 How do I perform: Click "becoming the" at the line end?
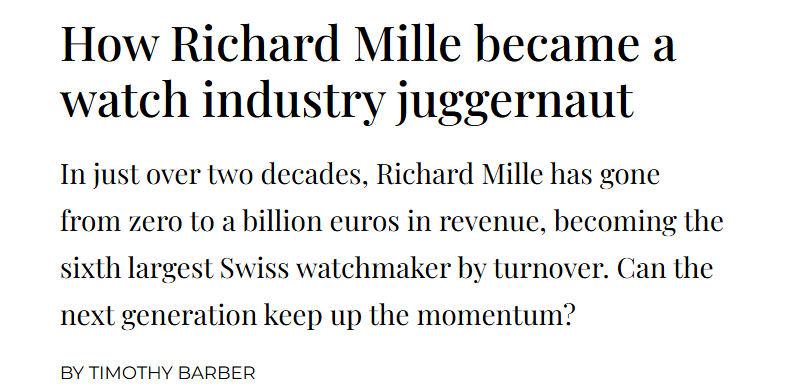639,222
